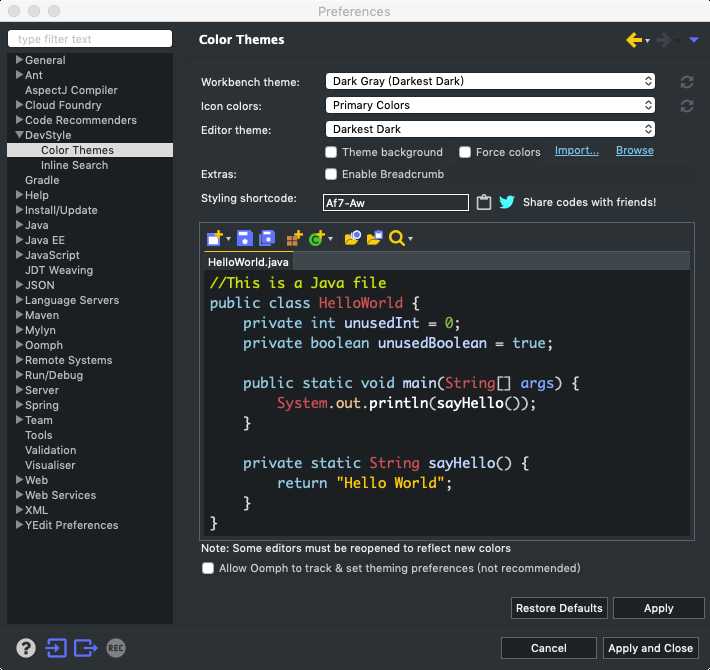This screenshot has height=670, width=710.
Task: Click the Export preferences icon
Action: 86,648
